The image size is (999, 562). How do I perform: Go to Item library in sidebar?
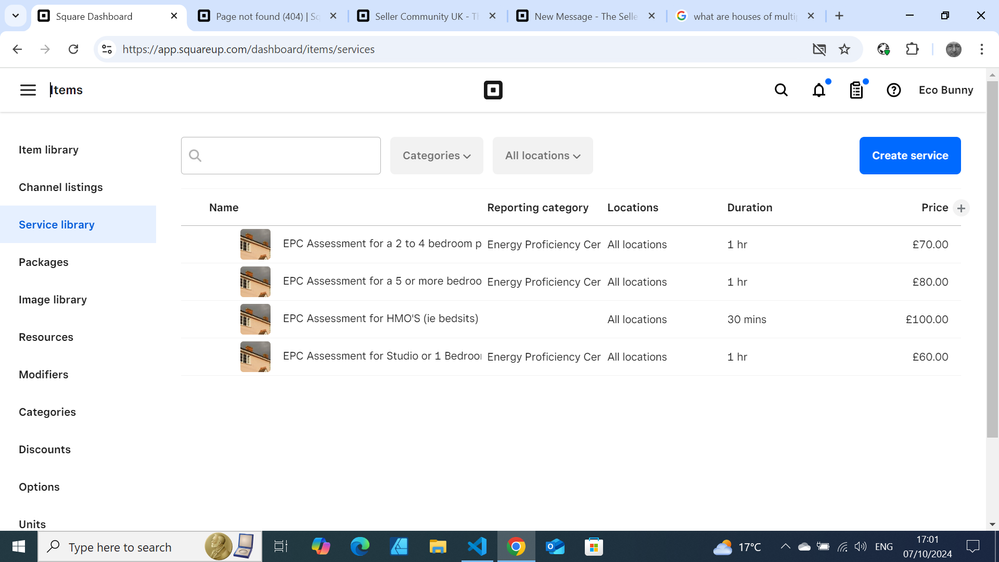48,150
